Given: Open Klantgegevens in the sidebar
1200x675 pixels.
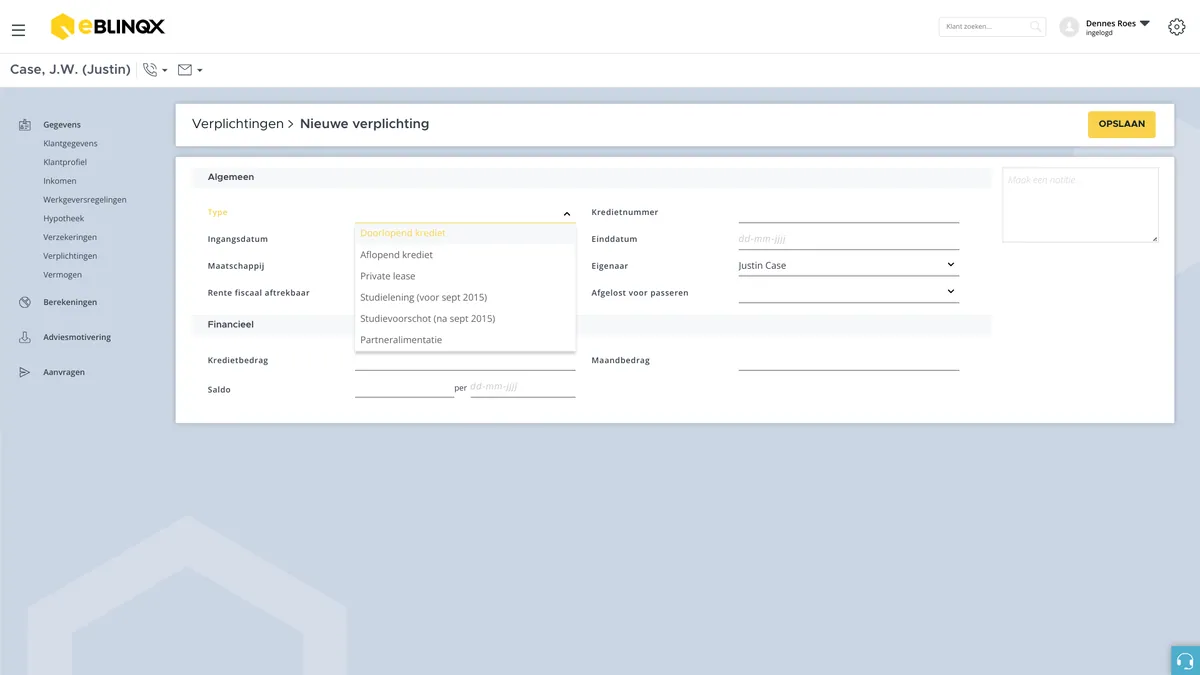Looking at the screenshot, I should pos(70,143).
